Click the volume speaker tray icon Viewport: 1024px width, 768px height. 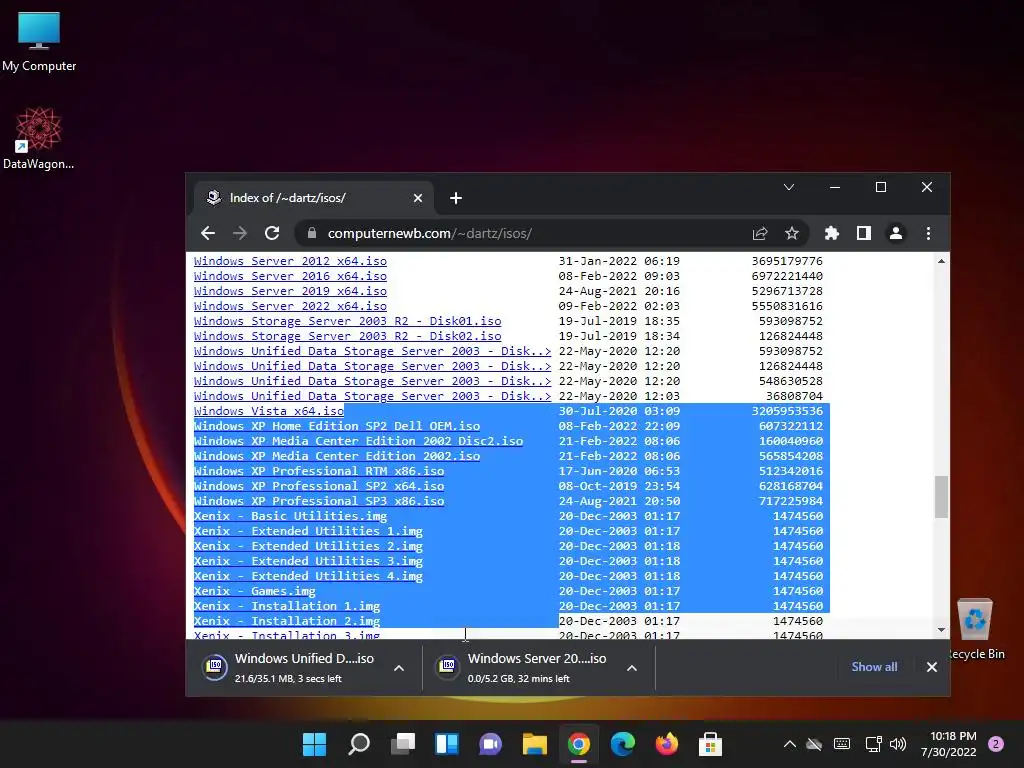click(x=898, y=744)
